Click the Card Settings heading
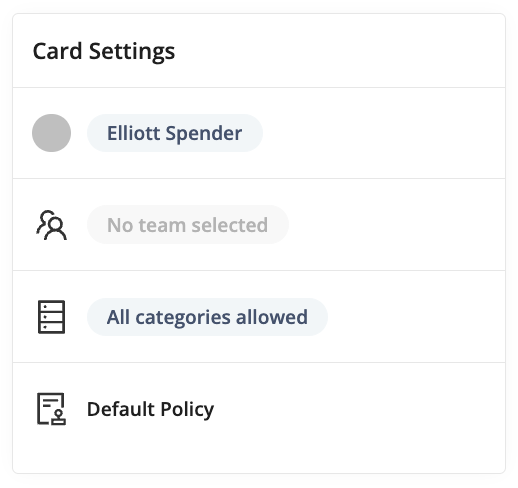This screenshot has height=488, width=518. click(x=104, y=51)
